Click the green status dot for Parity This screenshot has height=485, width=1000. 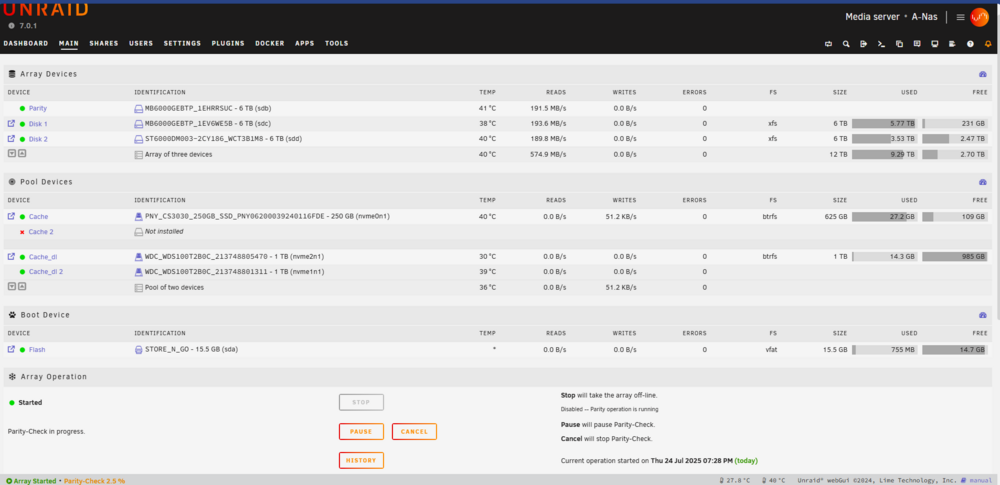pos(22,108)
